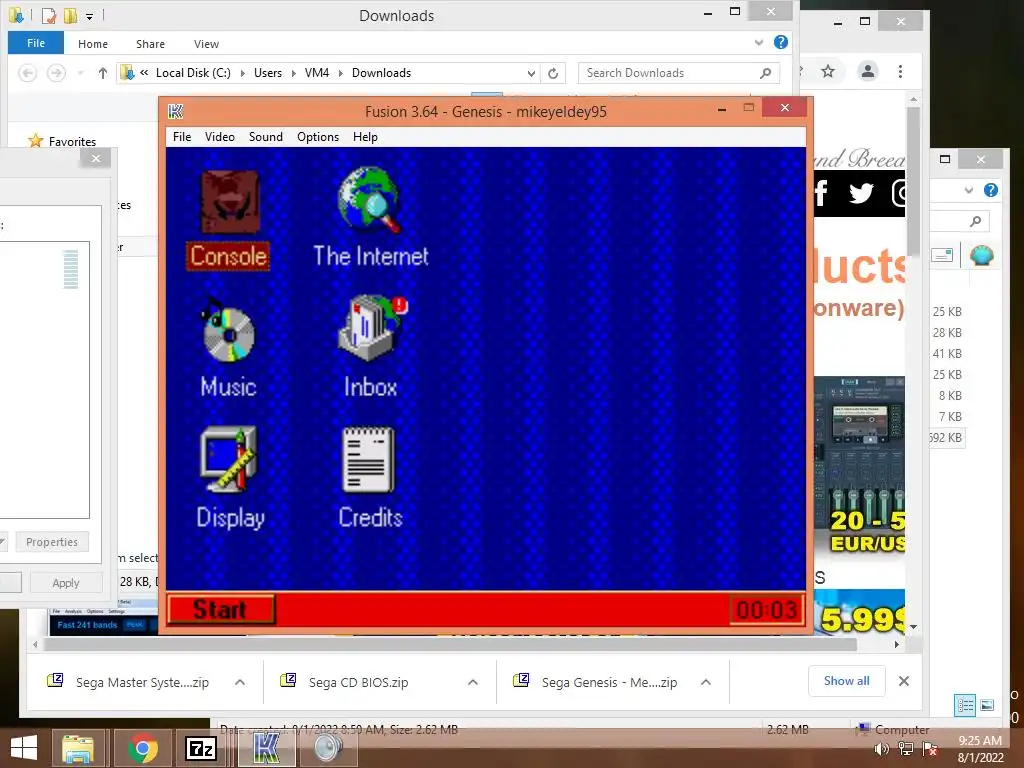The height and width of the screenshot is (768, 1024).
Task: Click Properties button in left dialog
Action: 52,542
